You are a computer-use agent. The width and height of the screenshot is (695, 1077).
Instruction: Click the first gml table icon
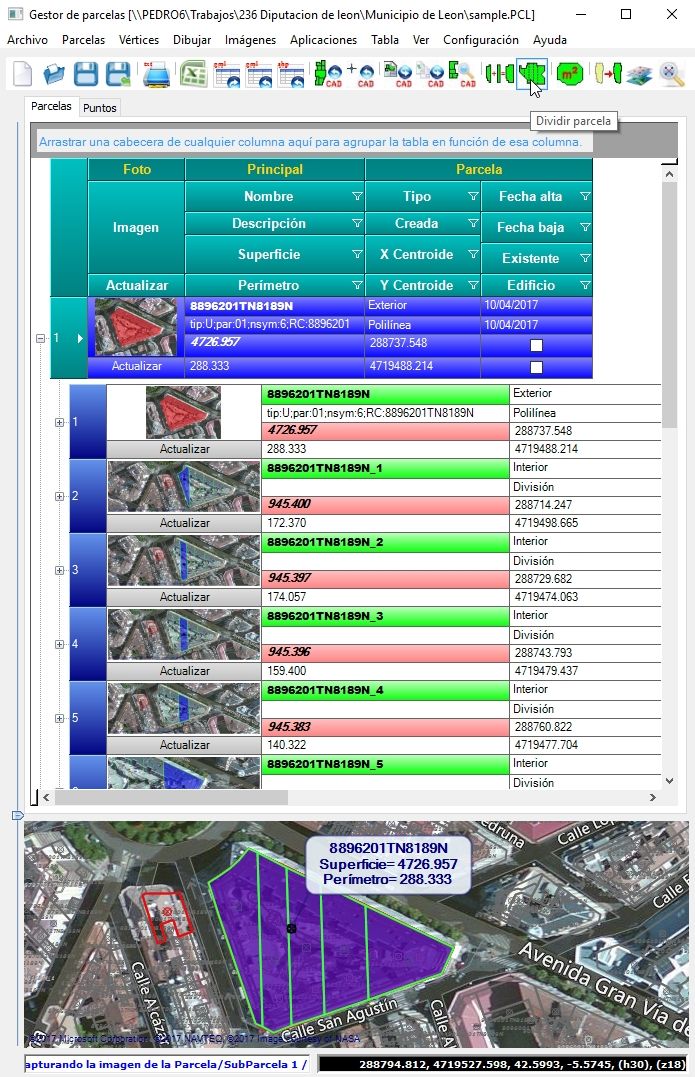coord(227,74)
